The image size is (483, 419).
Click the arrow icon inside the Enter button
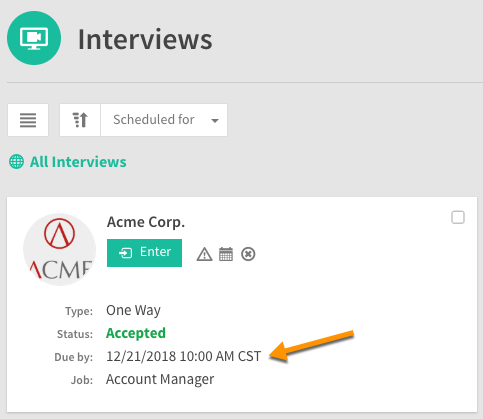click(125, 253)
